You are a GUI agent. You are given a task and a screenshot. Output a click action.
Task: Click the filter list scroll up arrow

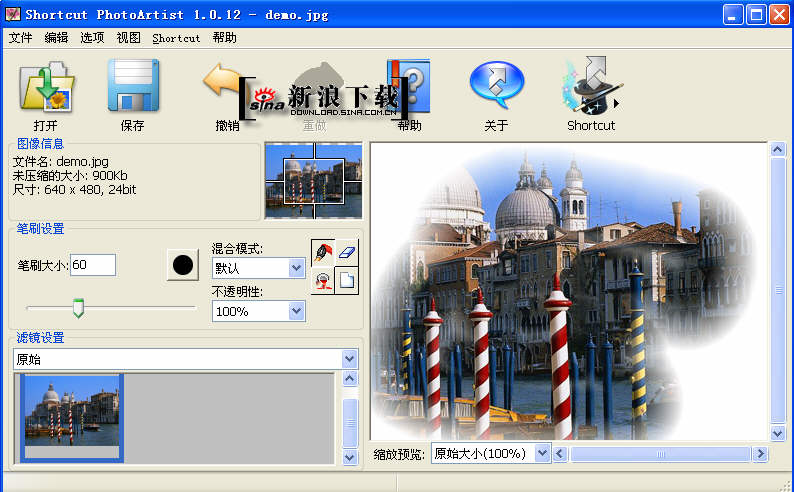350,379
